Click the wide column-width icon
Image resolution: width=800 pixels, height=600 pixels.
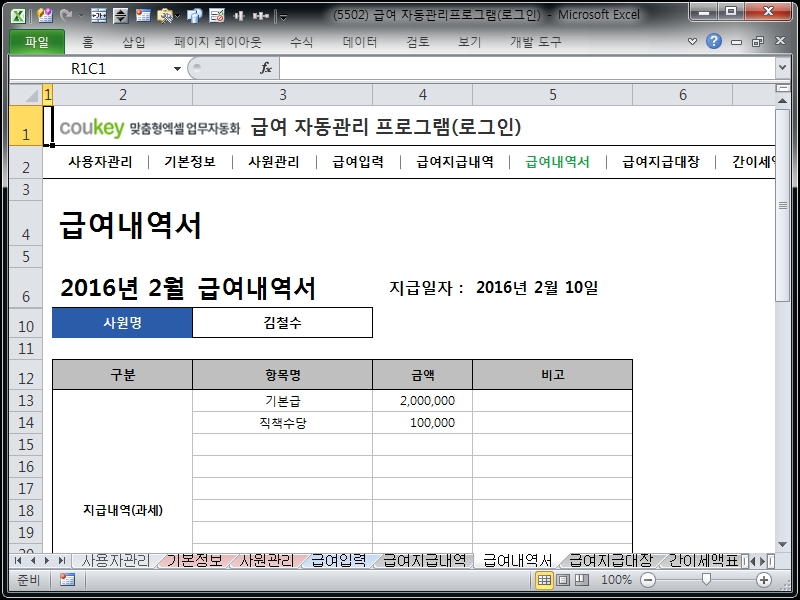tap(261, 16)
